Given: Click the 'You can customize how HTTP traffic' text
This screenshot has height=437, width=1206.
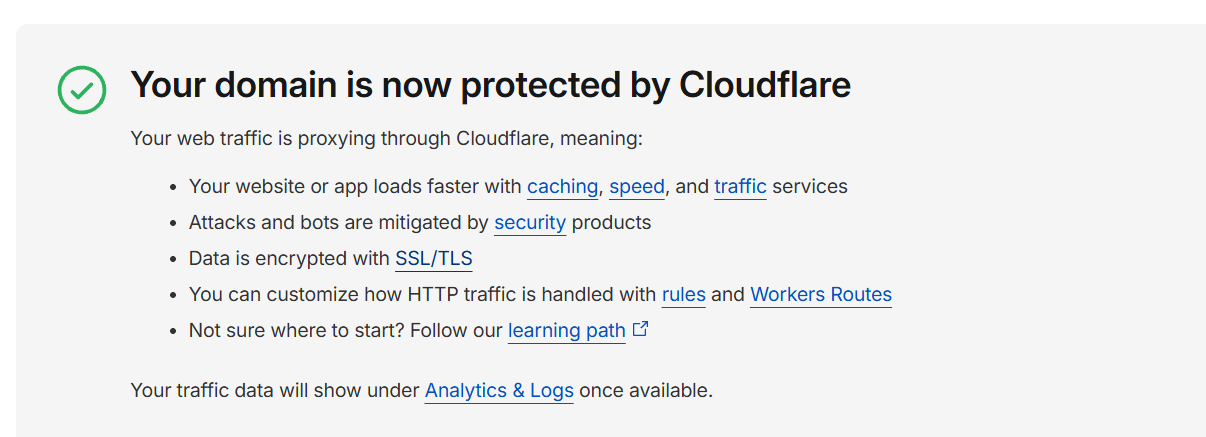Looking at the screenshot, I should (423, 294).
